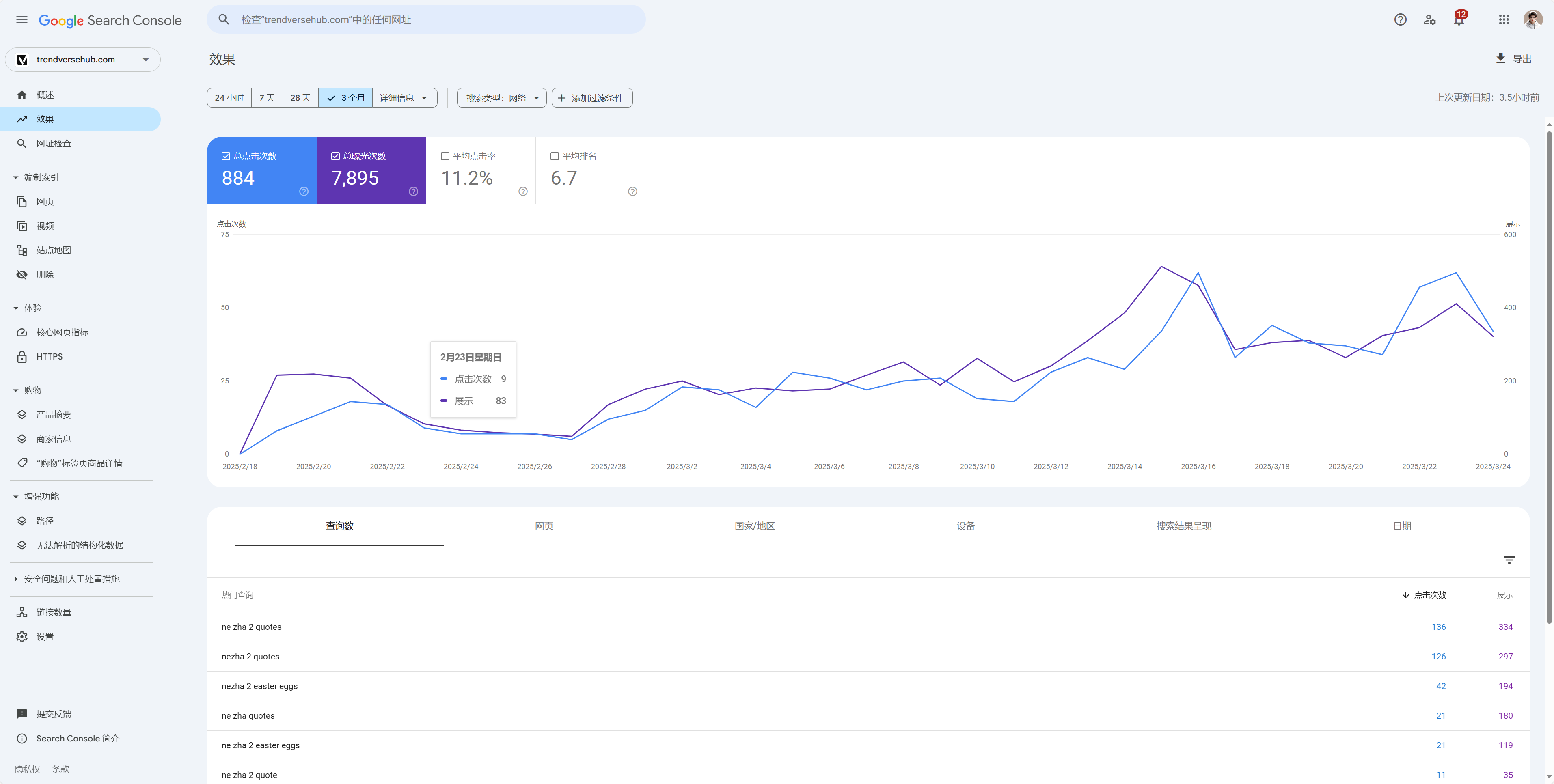This screenshot has height=784, width=1554.
Task: Select the 3 个月 date range
Action: [345, 98]
